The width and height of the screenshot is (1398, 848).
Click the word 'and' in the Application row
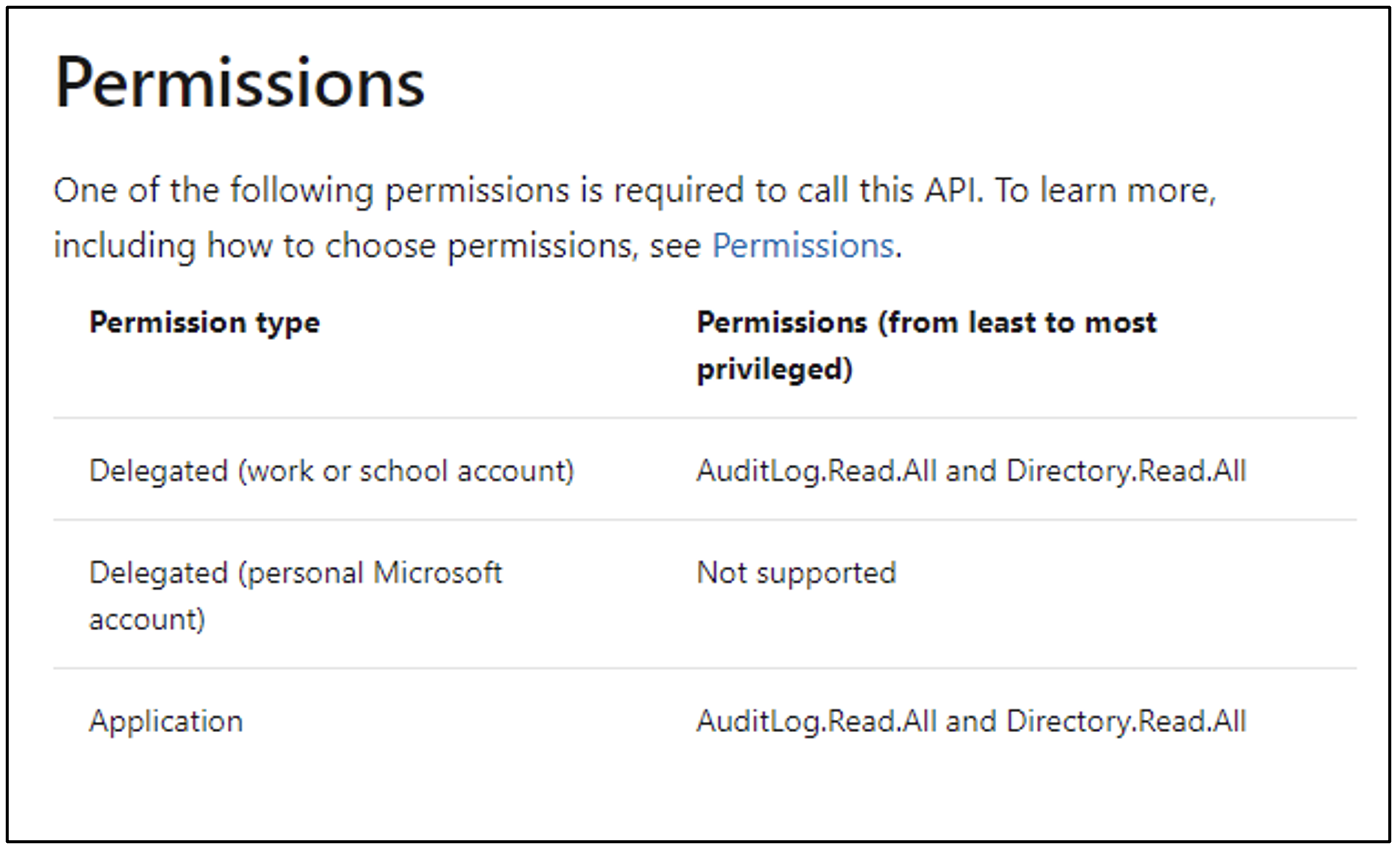pos(971,721)
